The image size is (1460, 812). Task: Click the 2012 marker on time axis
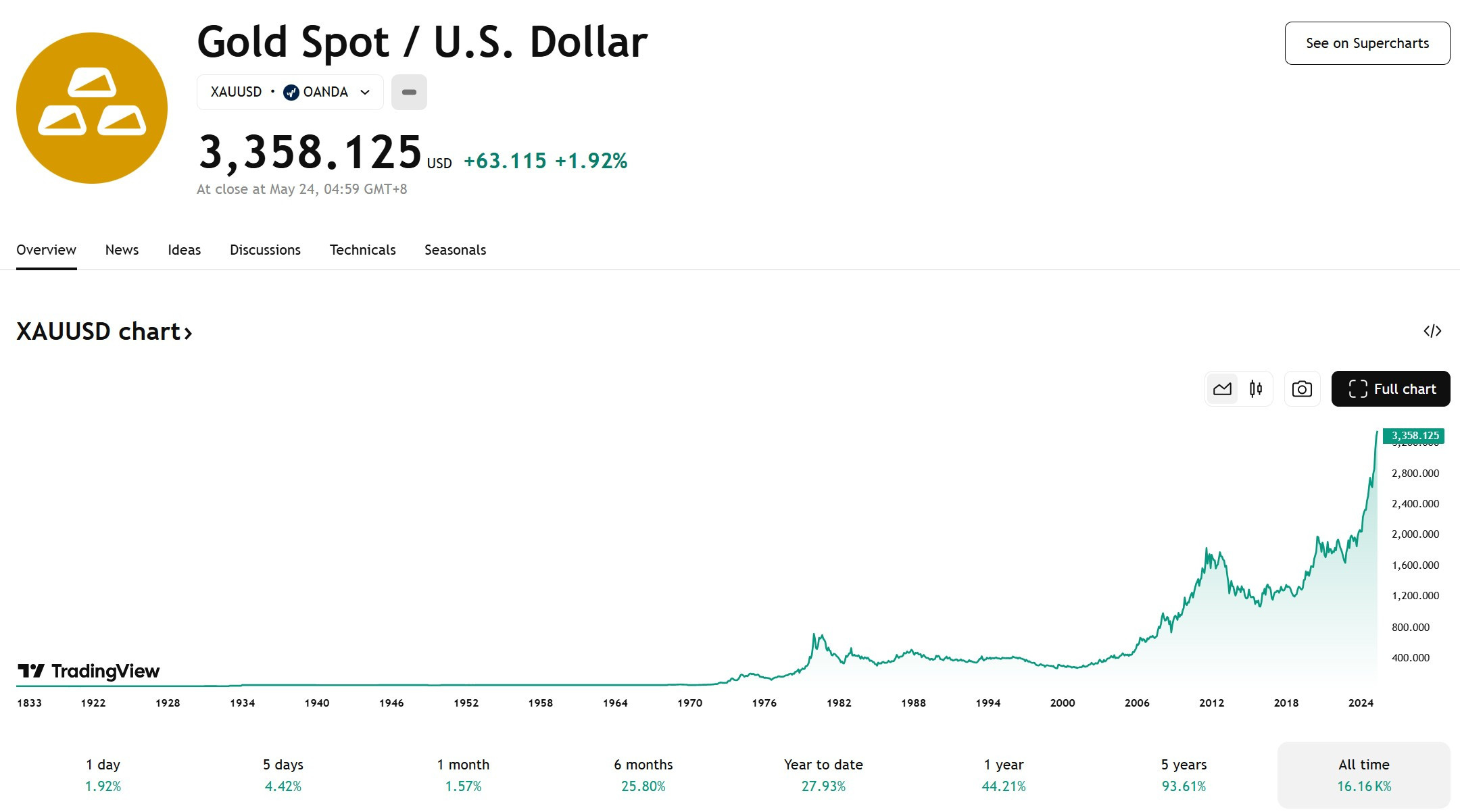pyautogui.click(x=1211, y=703)
